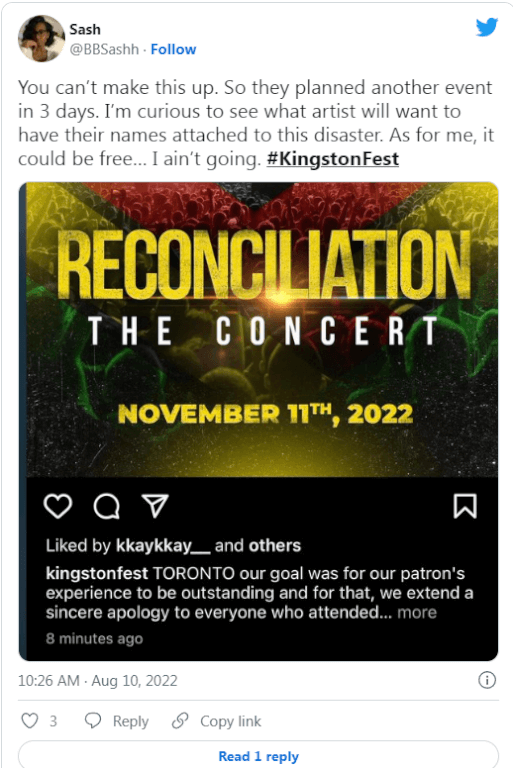Image resolution: width=513 pixels, height=768 pixels.
Task: Click the @BBSashh handle text
Action: point(104,49)
